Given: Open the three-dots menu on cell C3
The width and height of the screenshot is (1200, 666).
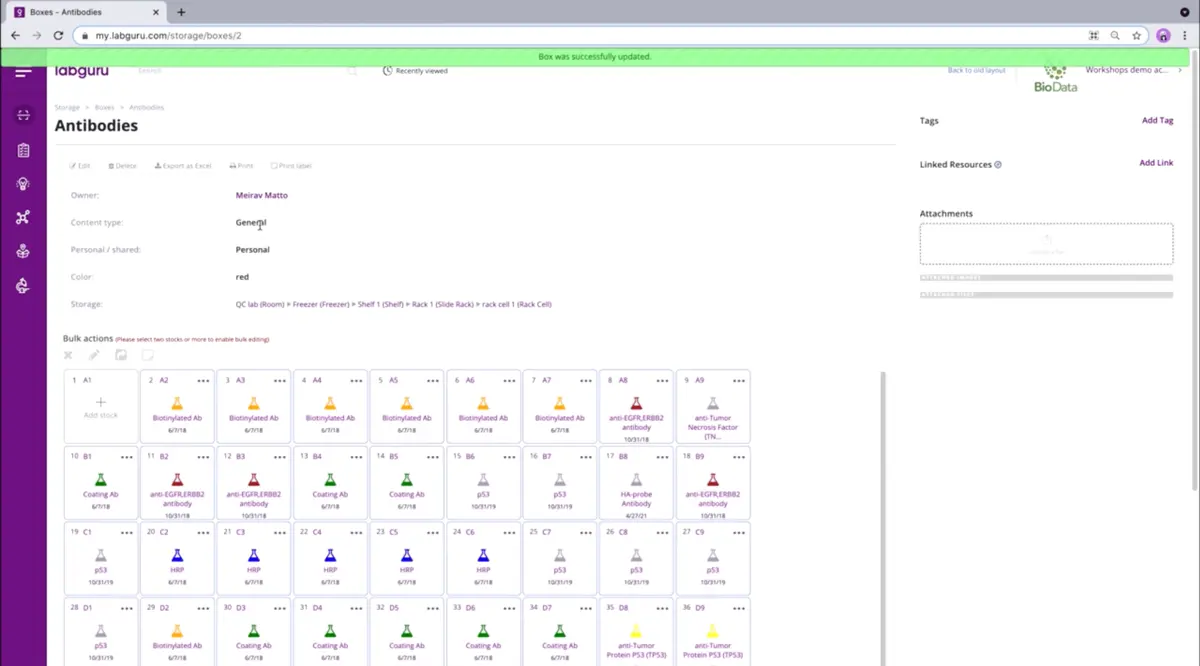Looking at the screenshot, I should [x=280, y=532].
